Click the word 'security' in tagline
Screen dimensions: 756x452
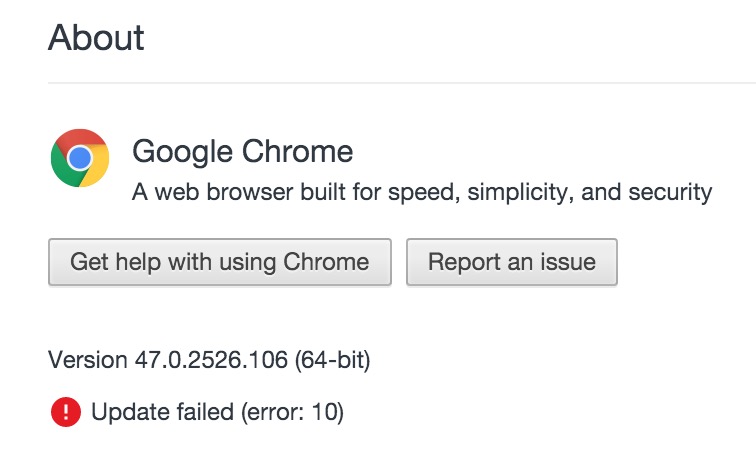(x=670, y=193)
